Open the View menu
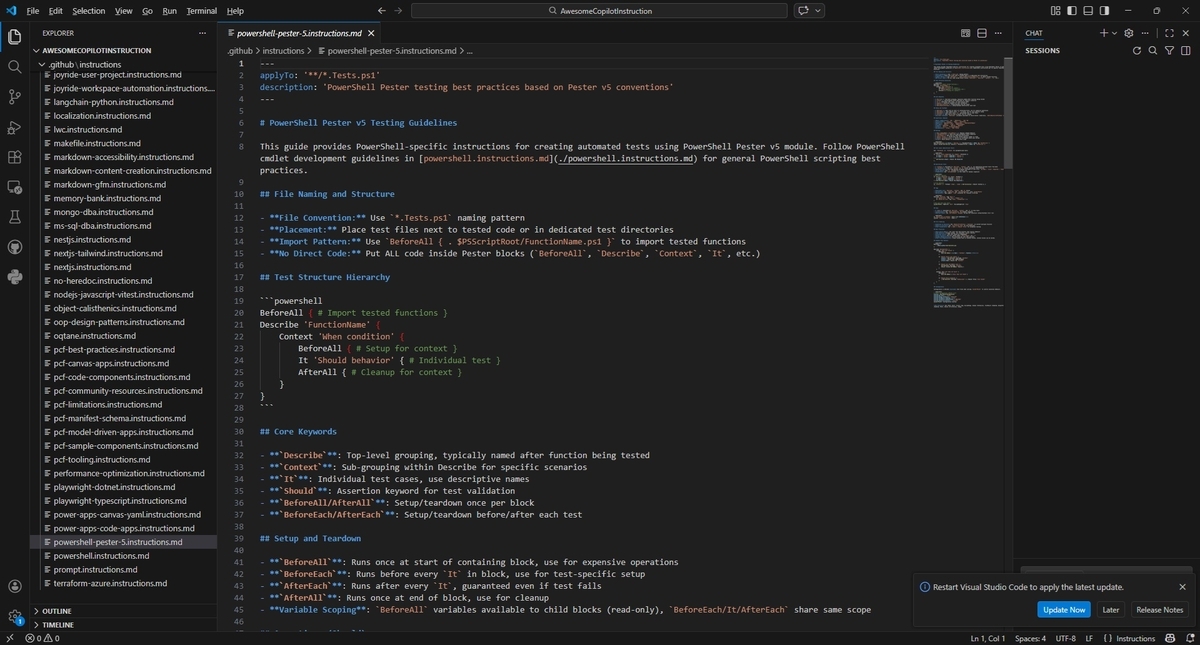Viewport: 1200px width, 645px height. pos(123,11)
